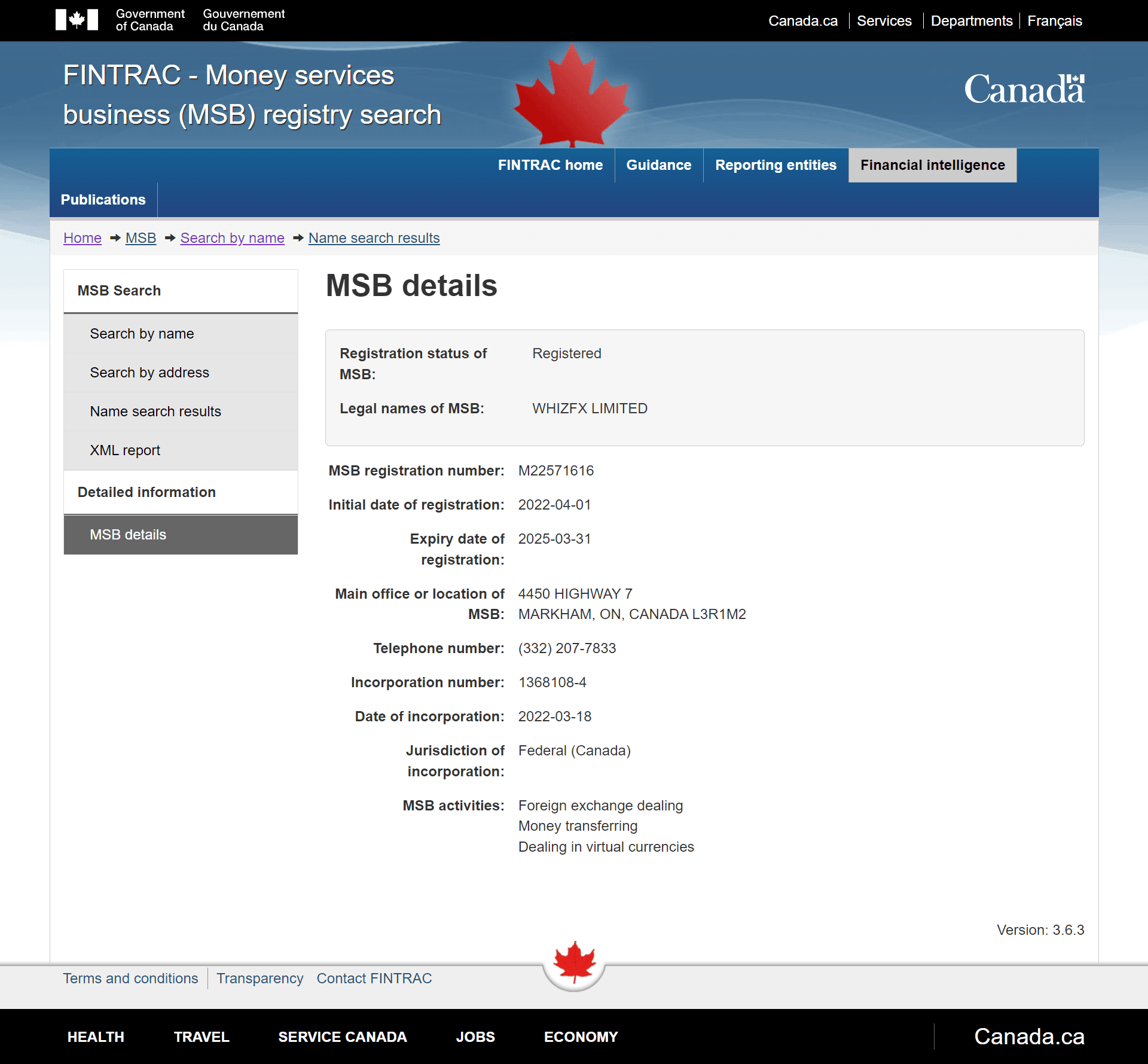The width and height of the screenshot is (1148, 1064).
Task: Click Dealing in virtual currencies activity
Action: (x=606, y=847)
